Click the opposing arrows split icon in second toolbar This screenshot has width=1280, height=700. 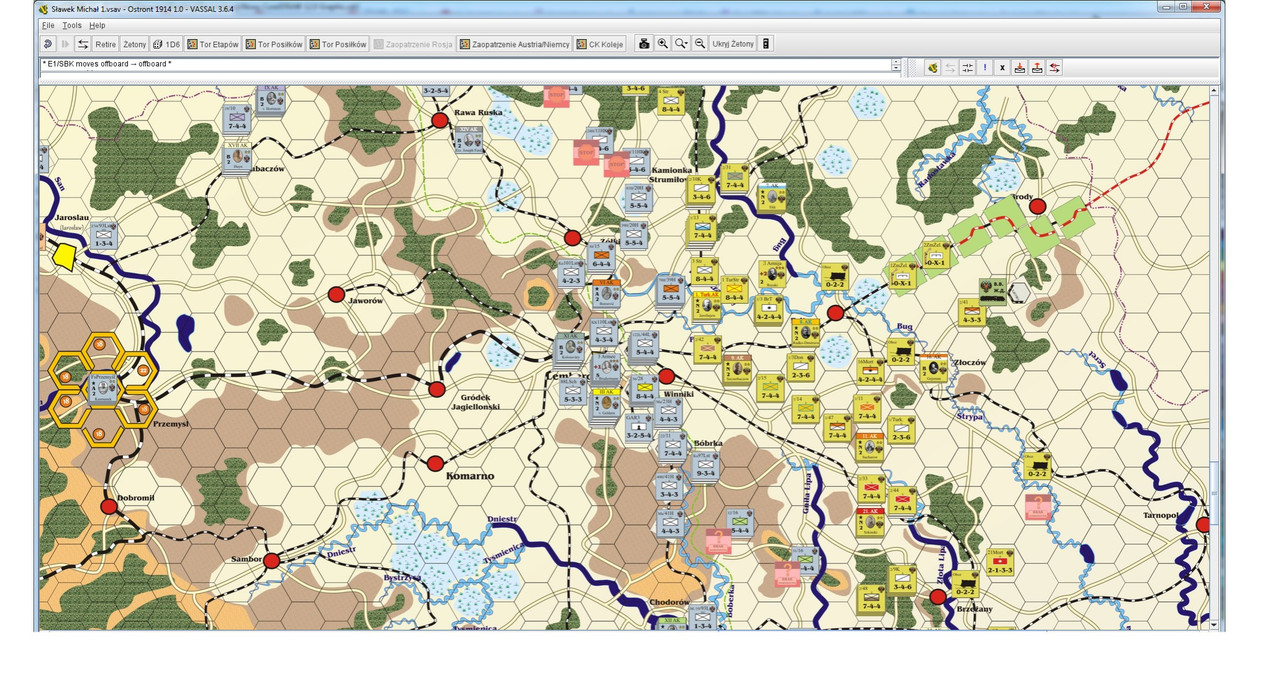968,68
